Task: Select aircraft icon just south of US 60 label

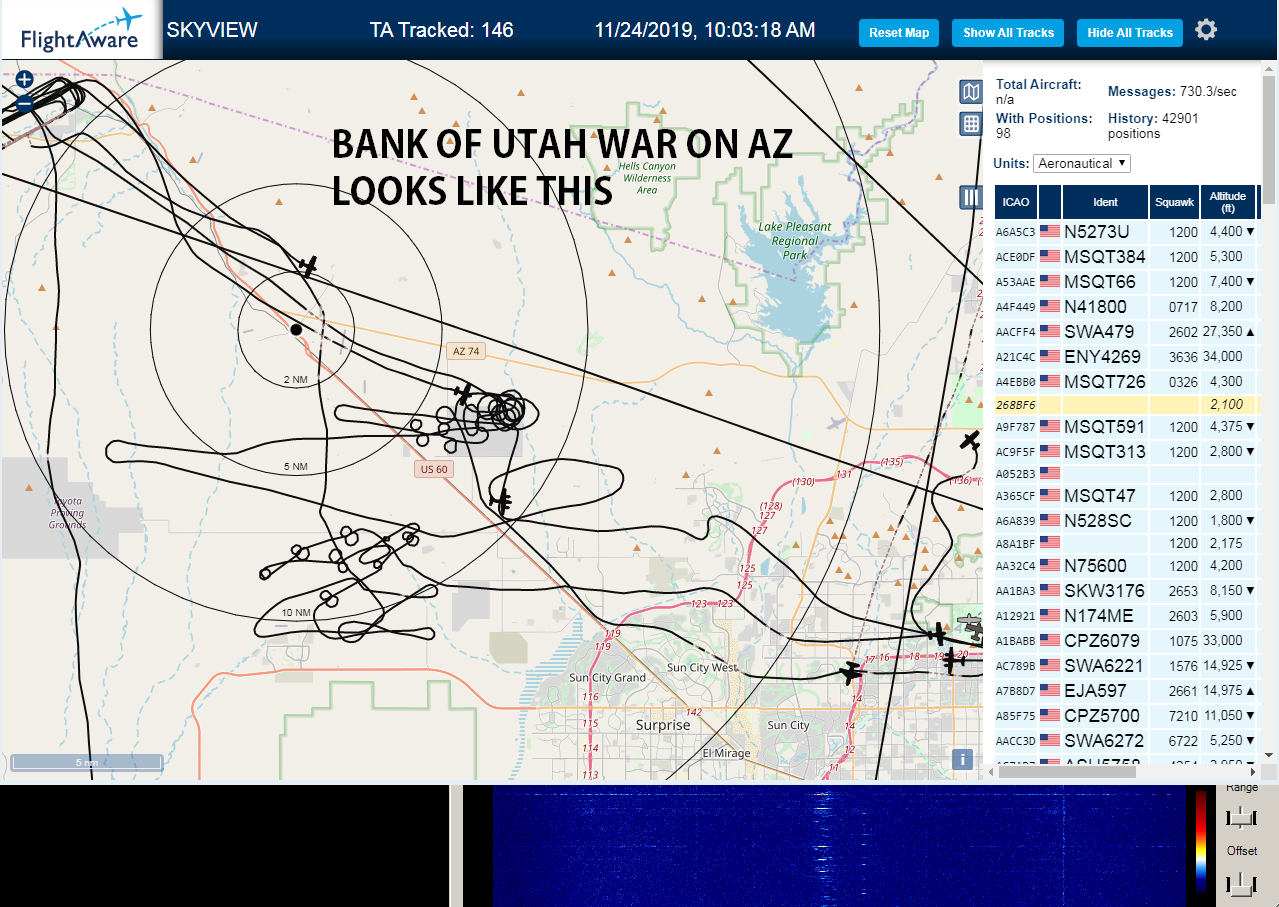Action: (502, 500)
